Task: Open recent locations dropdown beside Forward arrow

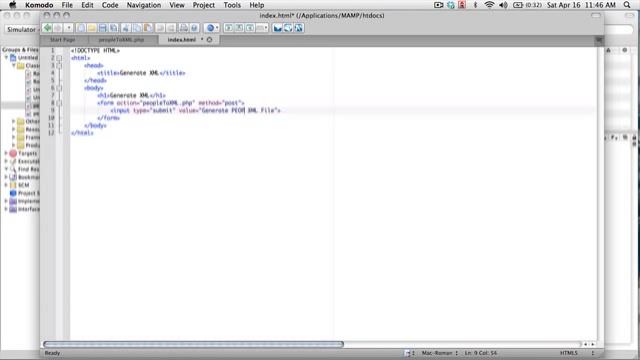Action: 69,28
